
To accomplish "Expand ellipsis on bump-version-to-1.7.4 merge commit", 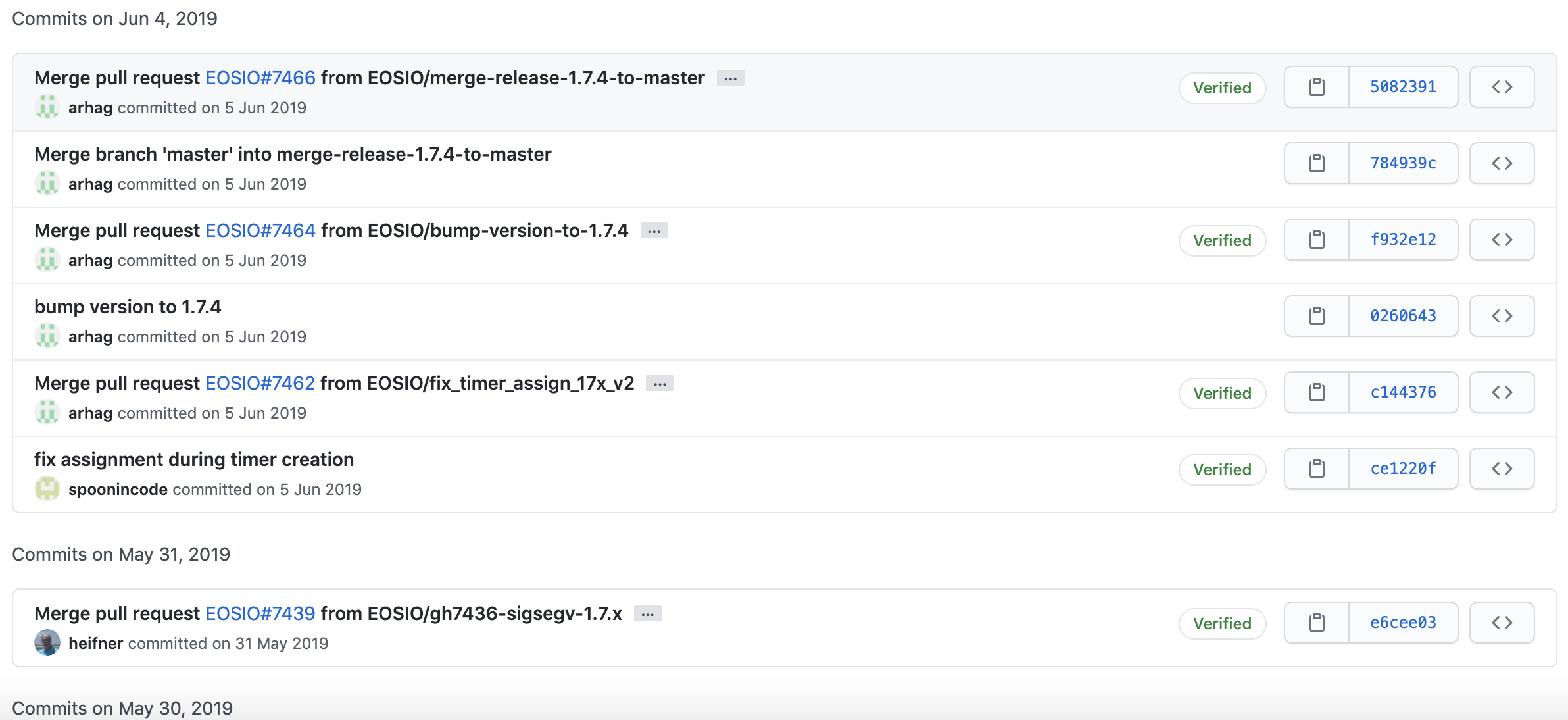I will coord(654,231).
